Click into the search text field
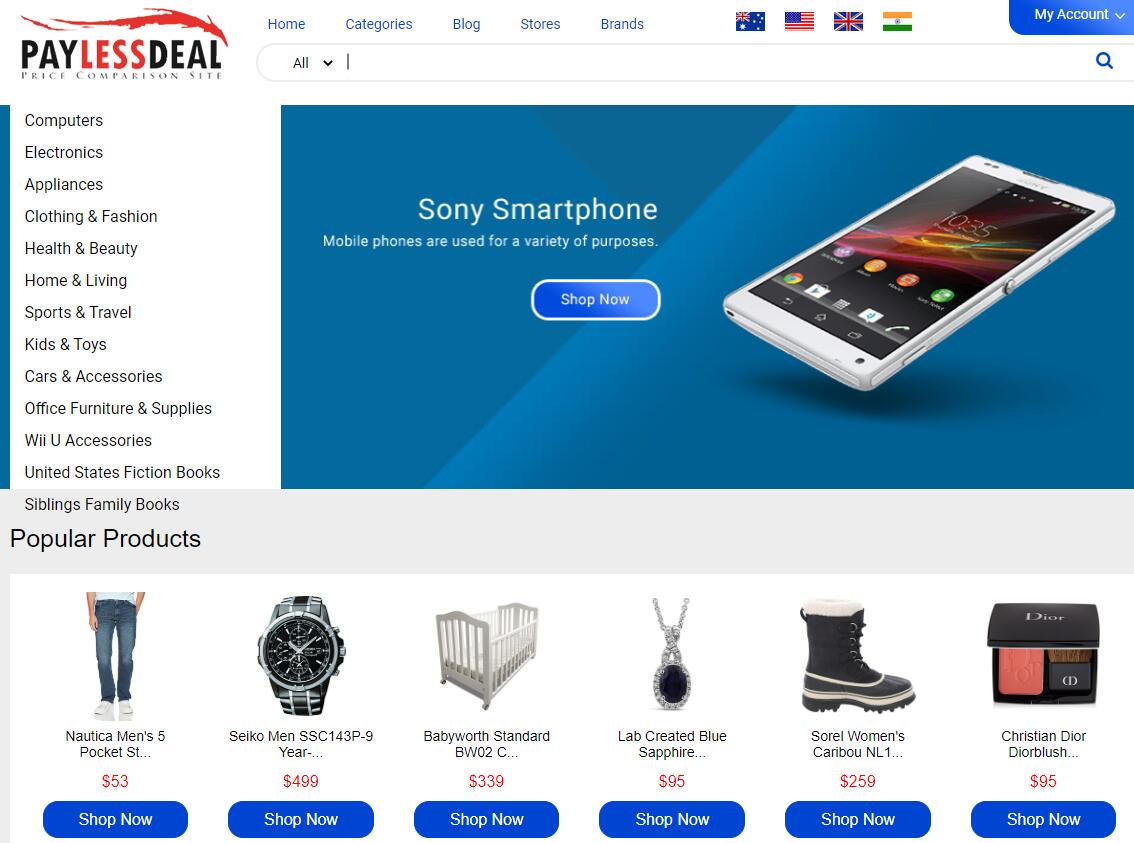The width and height of the screenshot is (1134, 843). point(716,62)
